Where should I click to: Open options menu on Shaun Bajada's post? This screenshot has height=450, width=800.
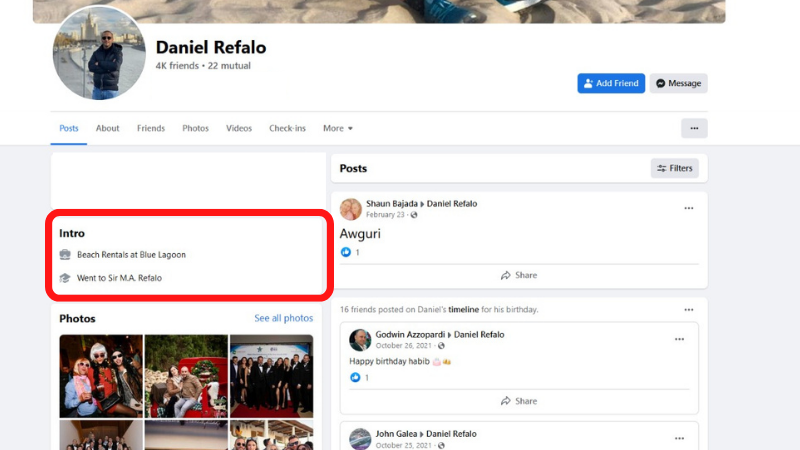[688, 208]
